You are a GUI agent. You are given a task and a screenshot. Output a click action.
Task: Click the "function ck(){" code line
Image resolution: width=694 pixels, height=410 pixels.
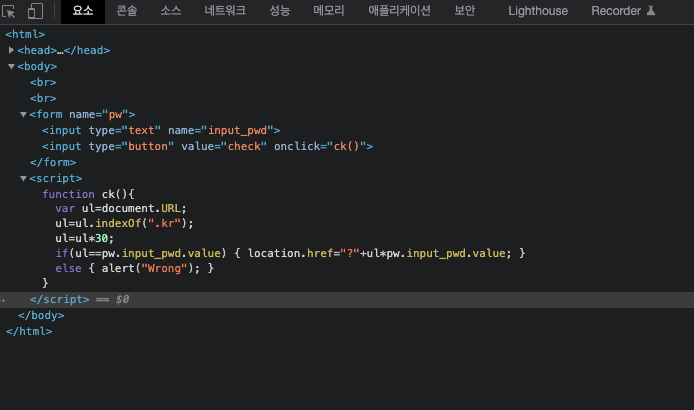pyautogui.click(x=88, y=194)
